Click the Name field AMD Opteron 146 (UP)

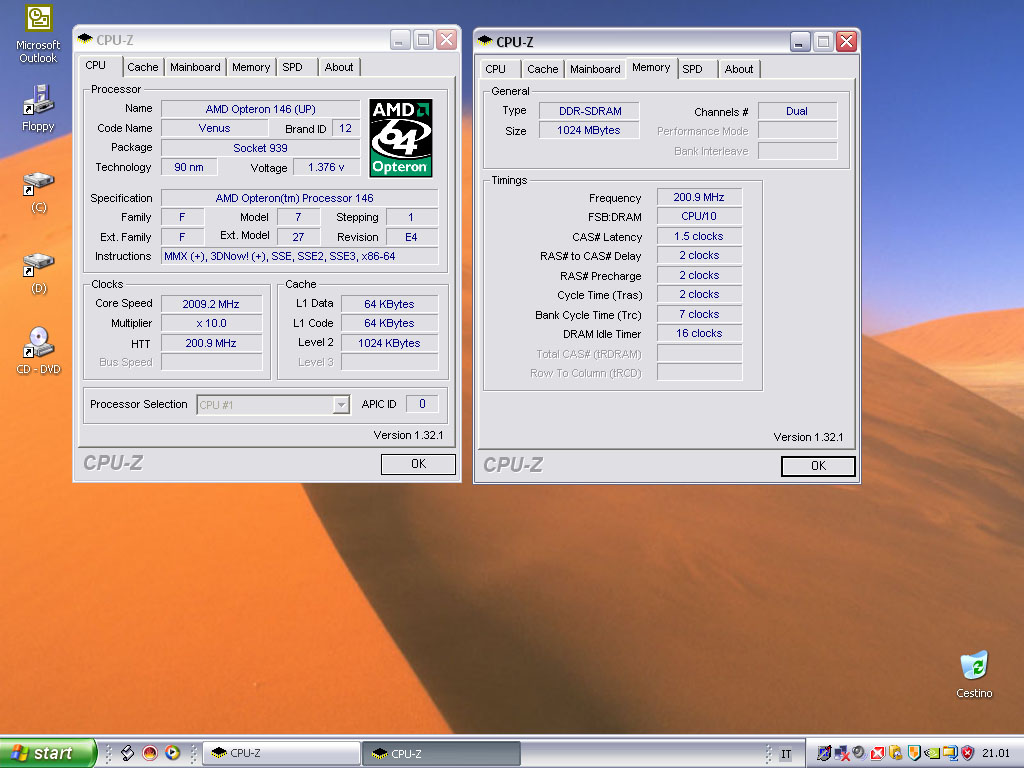[261, 109]
